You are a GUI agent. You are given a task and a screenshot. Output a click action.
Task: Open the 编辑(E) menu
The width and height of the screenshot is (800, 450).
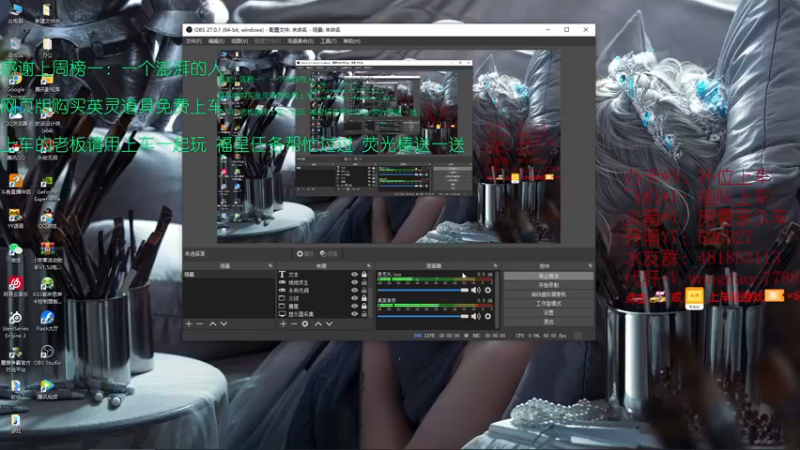[x=216, y=41]
